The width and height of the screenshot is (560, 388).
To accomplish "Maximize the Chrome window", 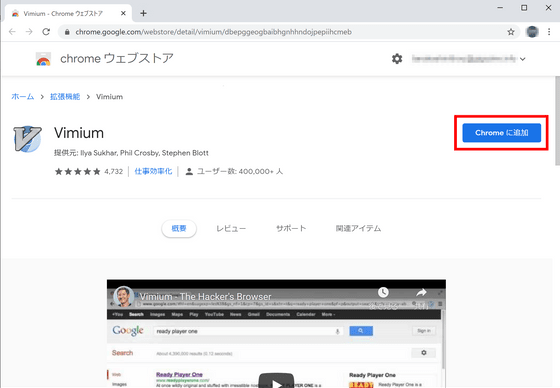I will coord(524,8).
